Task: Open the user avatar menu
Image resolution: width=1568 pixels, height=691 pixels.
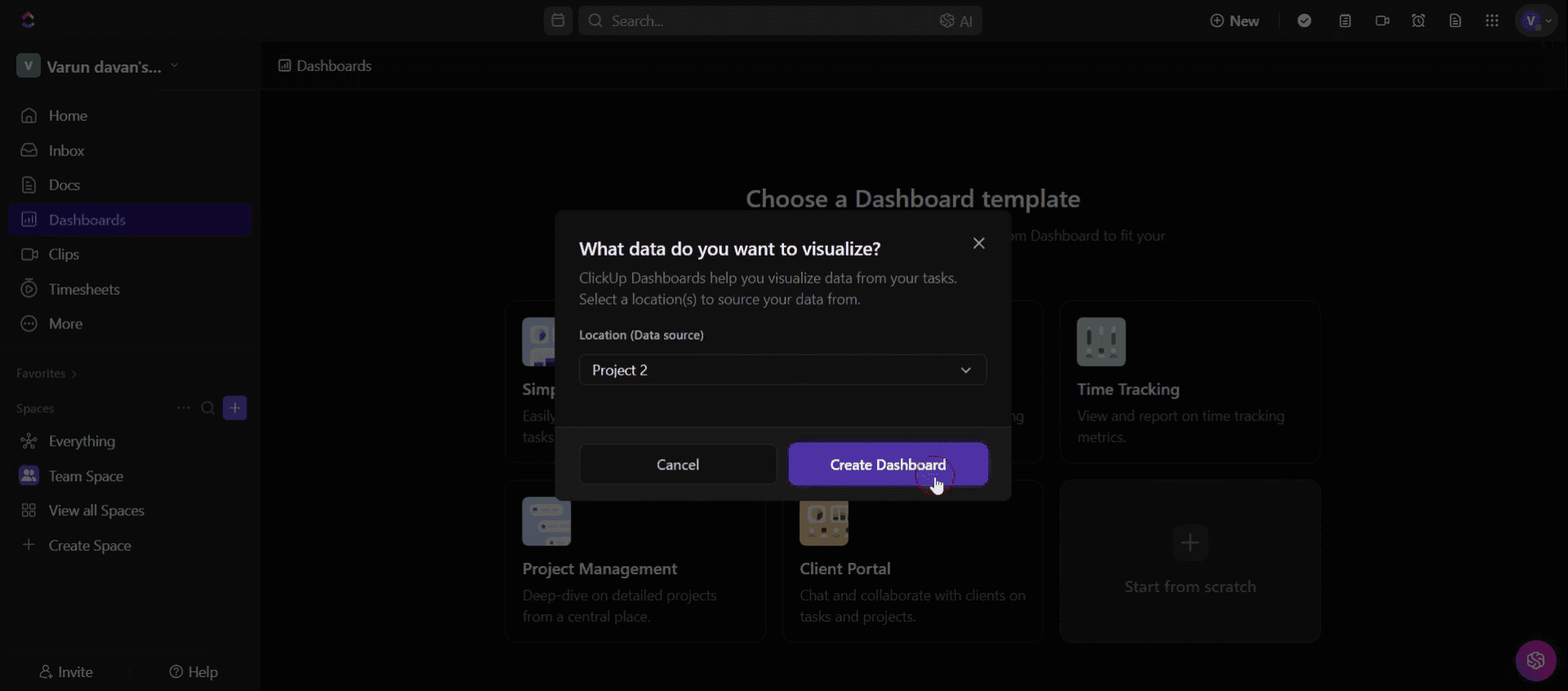Action: pyautogui.click(x=1536, y=21)
